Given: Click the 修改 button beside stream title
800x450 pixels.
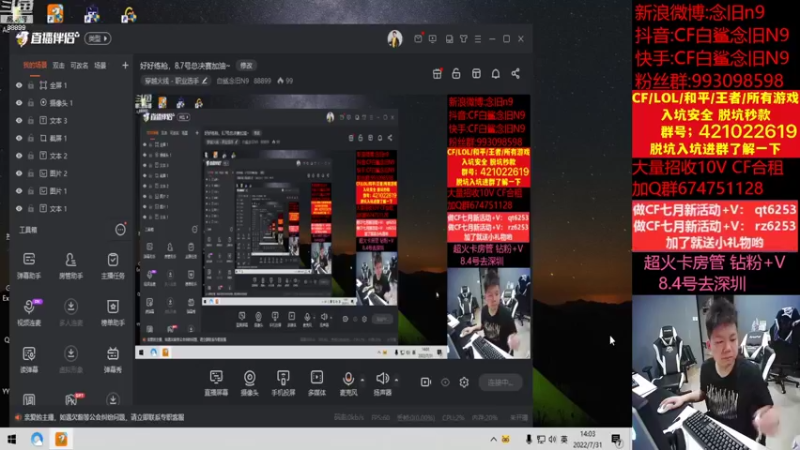Looking at the screenshot, I should click(246, 65).
